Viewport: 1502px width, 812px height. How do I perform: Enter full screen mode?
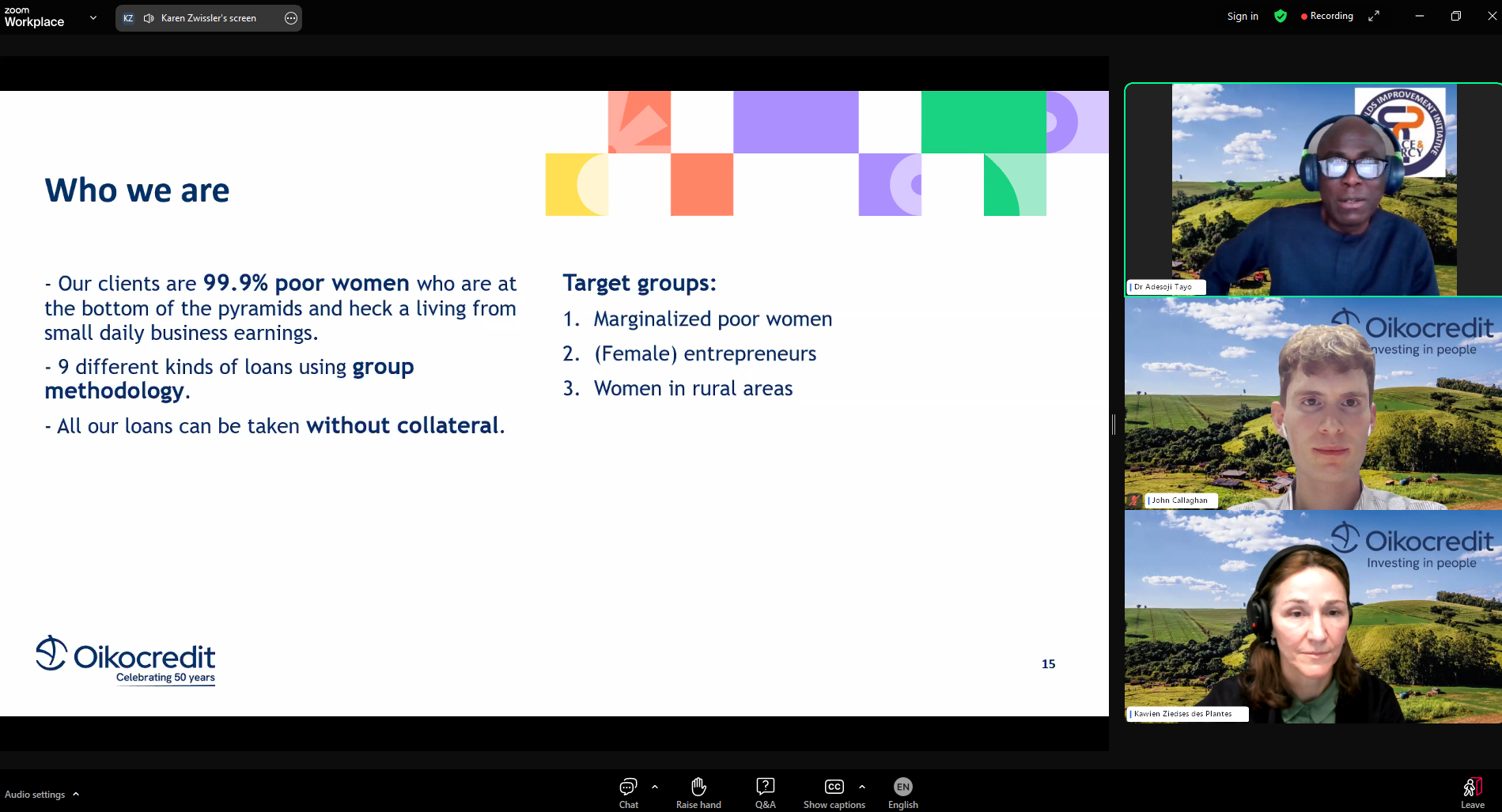(1374, 16)
